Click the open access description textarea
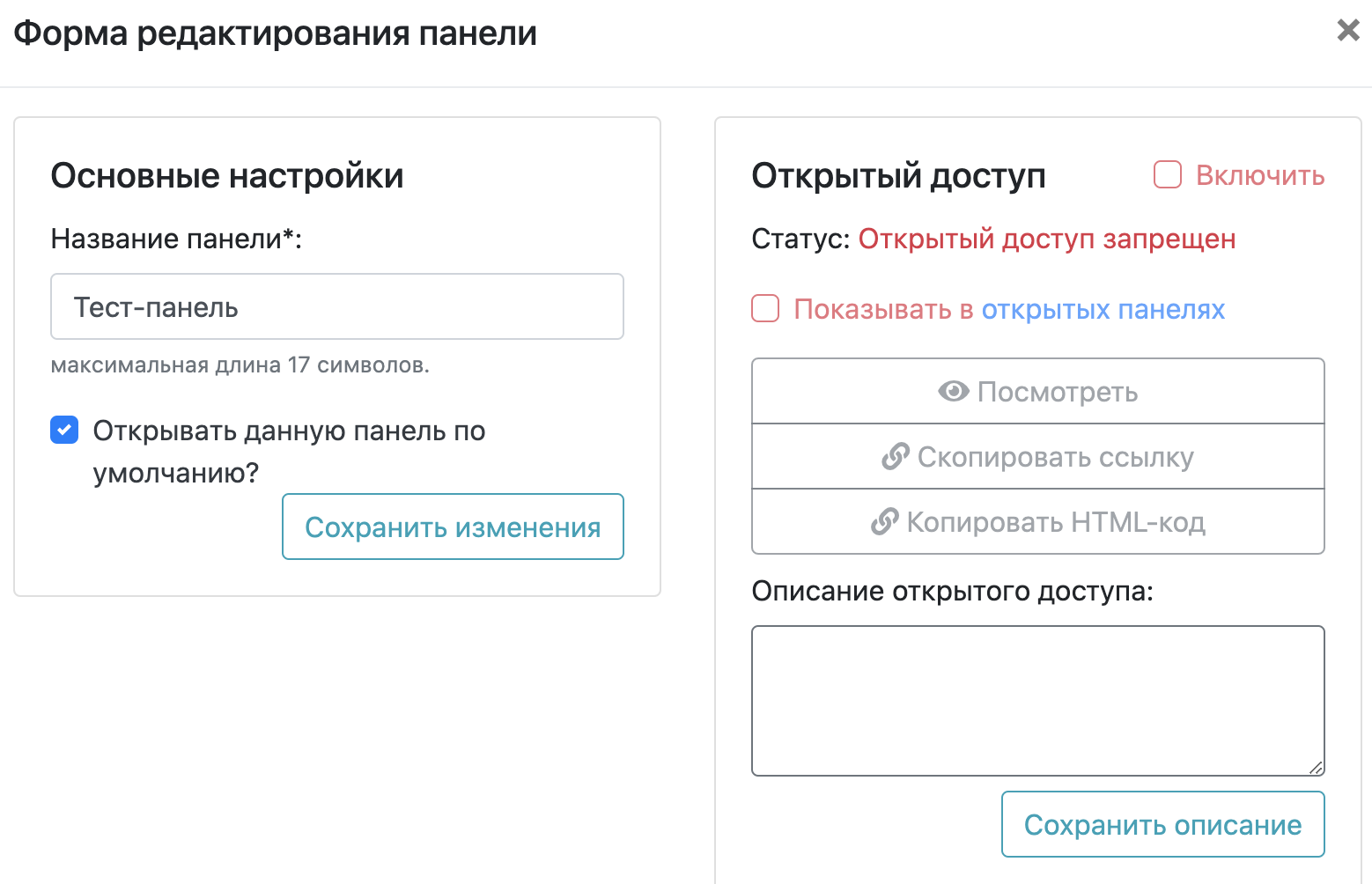Image resolution: width=1372 pixels, height=884 pixels. pos(1038,701)
